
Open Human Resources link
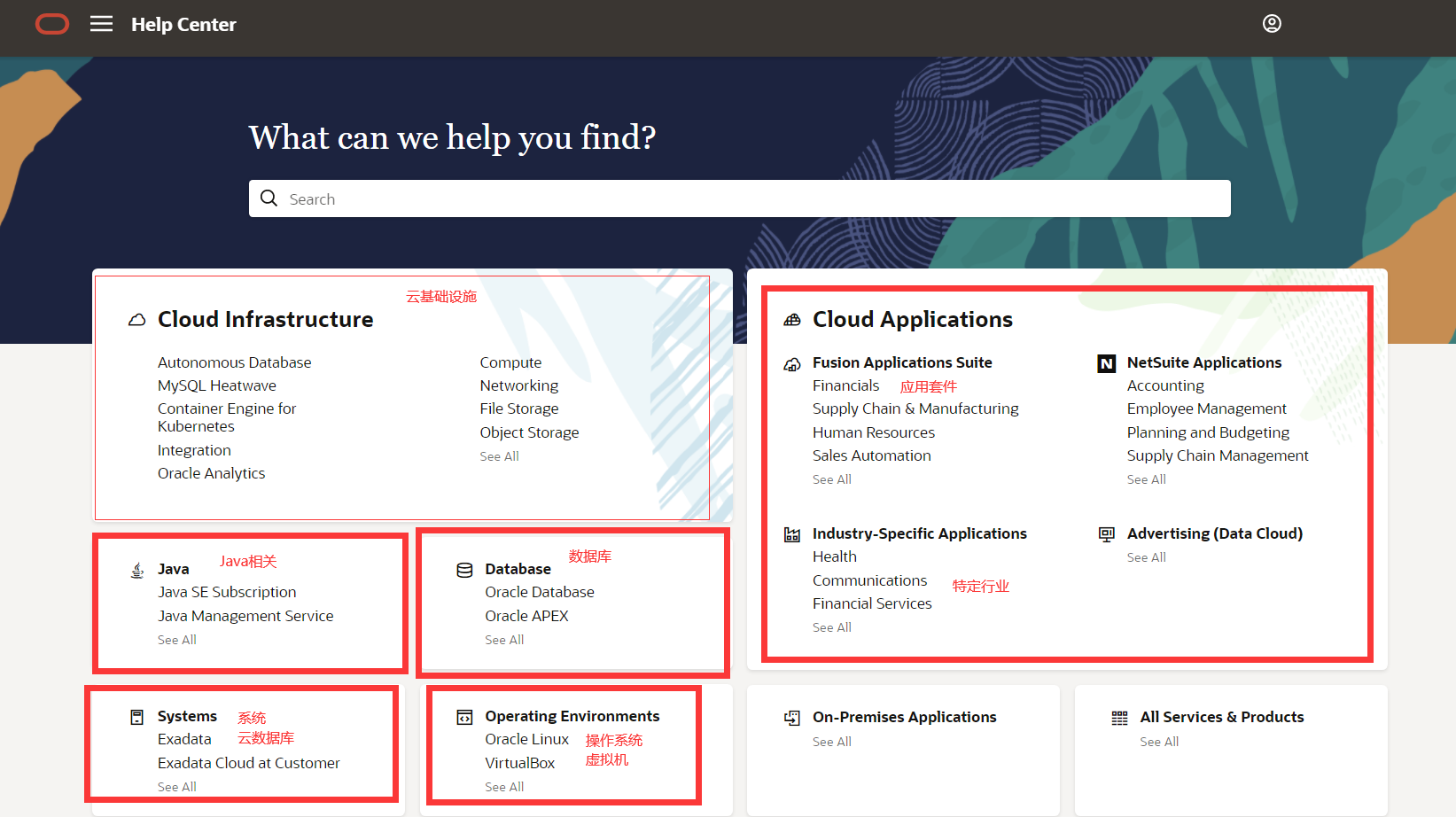[874, 432]
